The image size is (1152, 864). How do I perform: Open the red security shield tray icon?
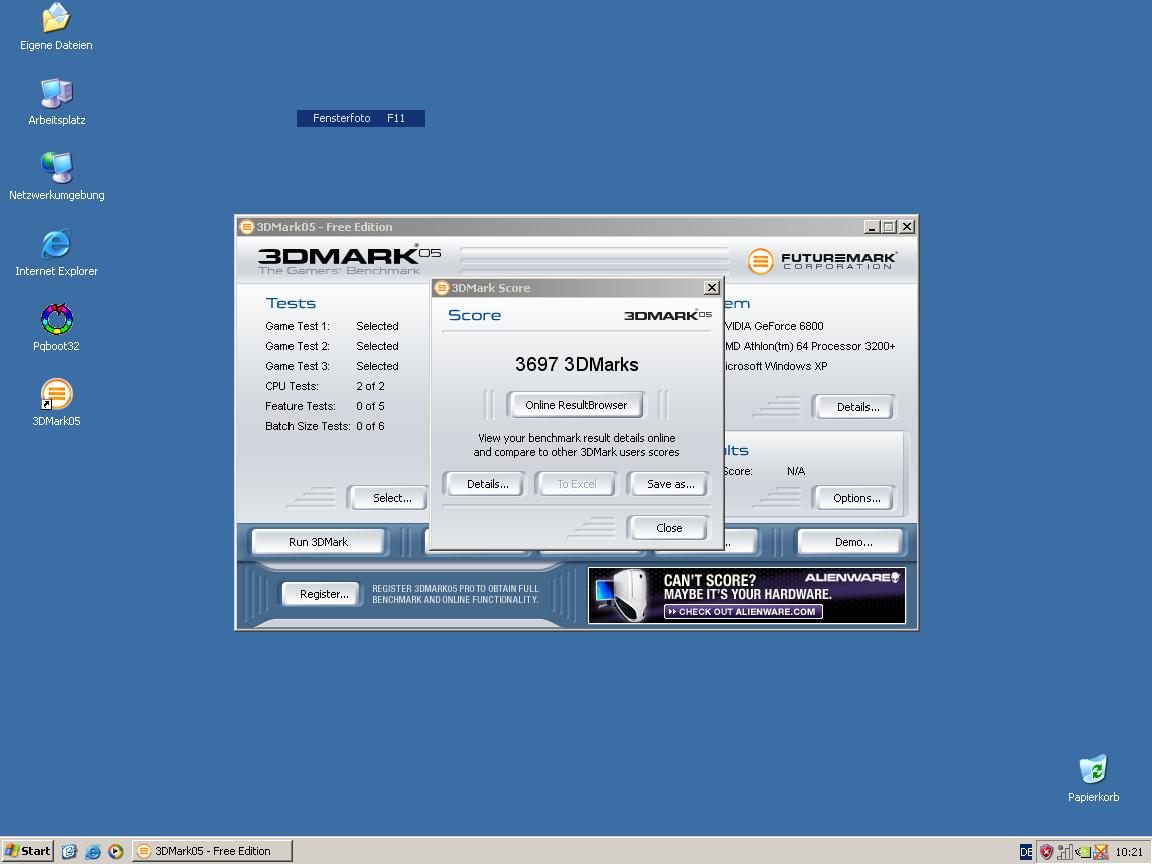[x=1046, y=852]
